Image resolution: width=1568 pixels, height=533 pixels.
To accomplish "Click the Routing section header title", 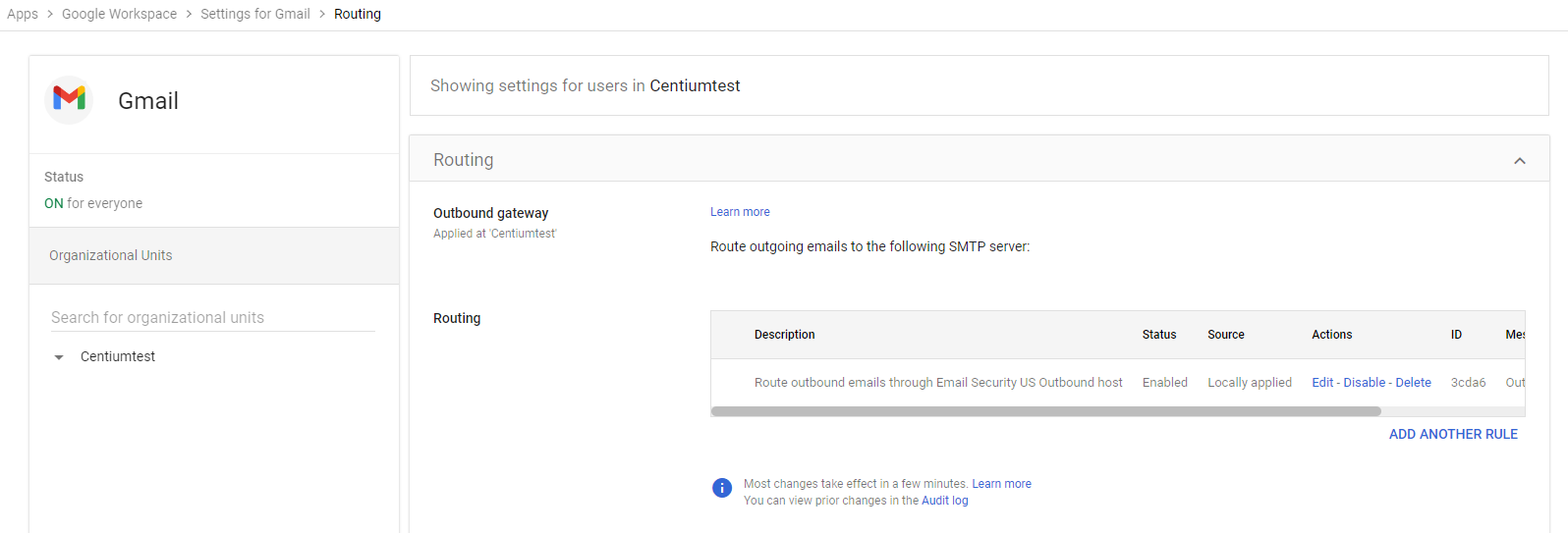I will point(464,160).
